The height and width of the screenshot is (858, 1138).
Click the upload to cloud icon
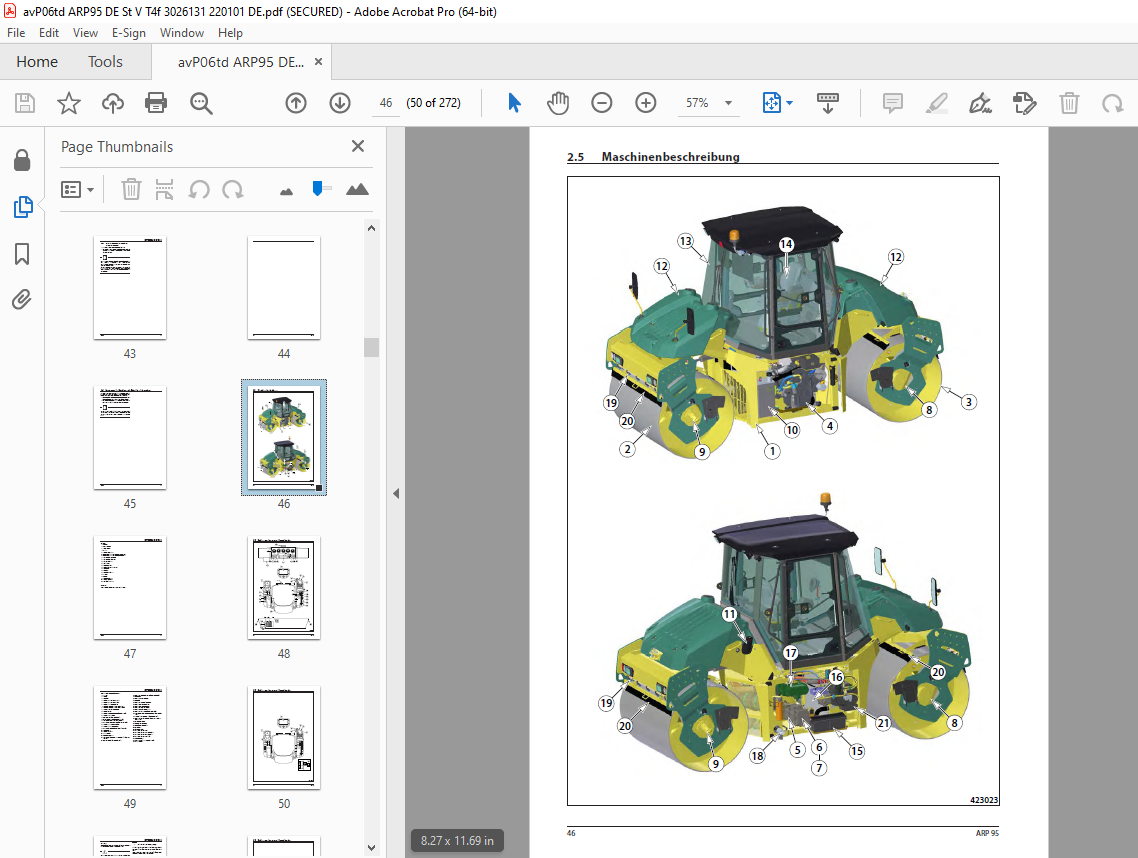click(x=112, y=103)
